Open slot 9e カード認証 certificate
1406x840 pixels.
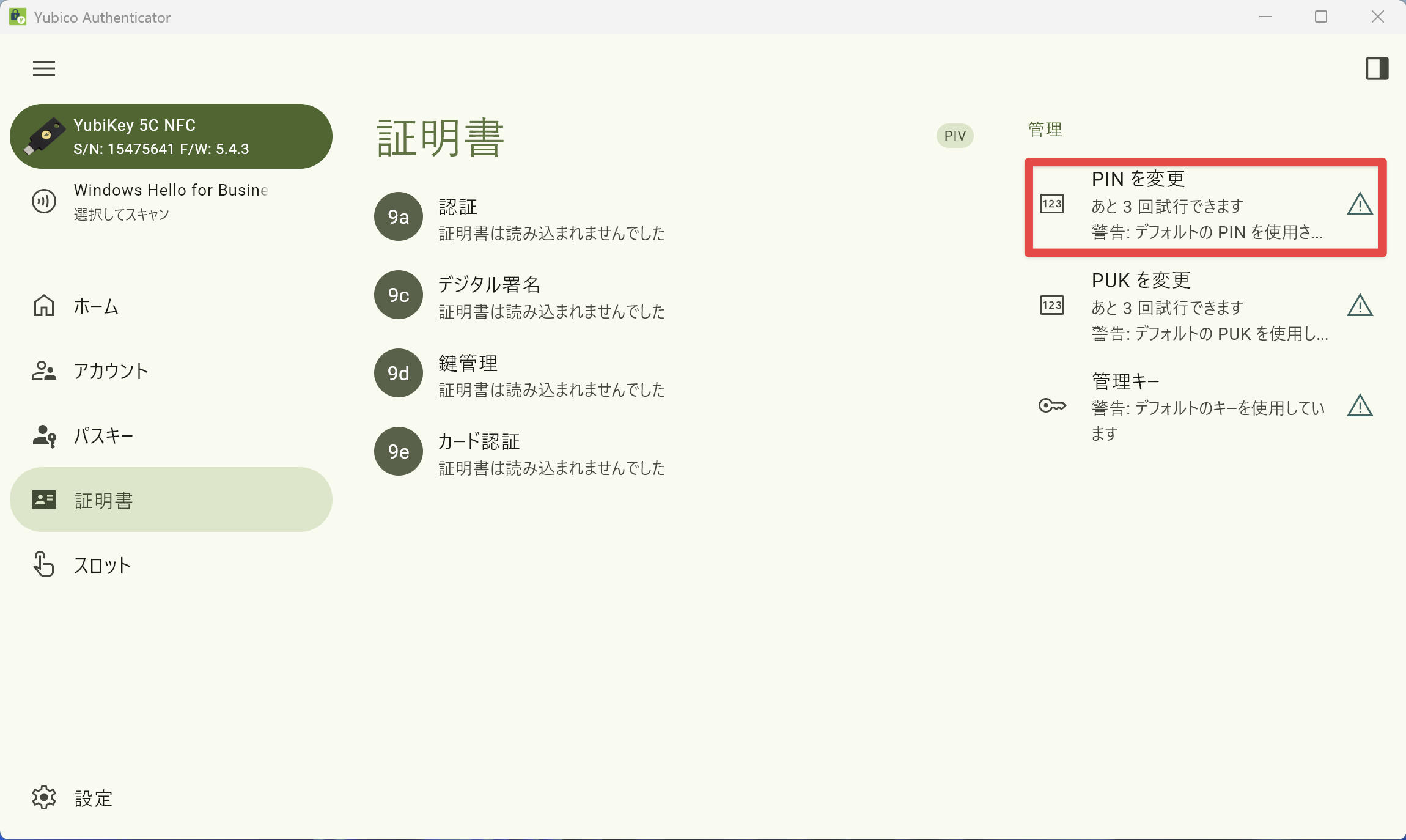pyautogui.click(x=672, y=451)
